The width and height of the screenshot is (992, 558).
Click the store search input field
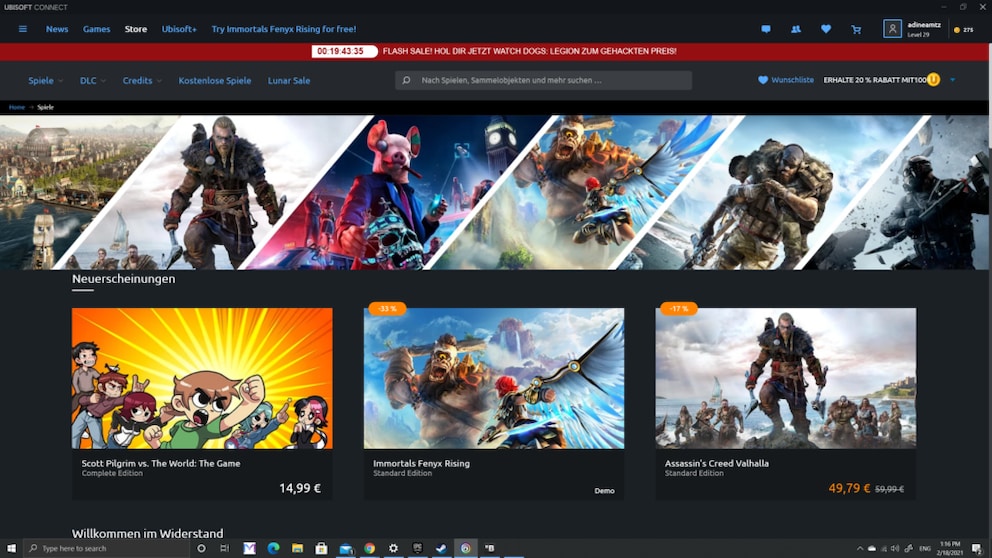543,80
